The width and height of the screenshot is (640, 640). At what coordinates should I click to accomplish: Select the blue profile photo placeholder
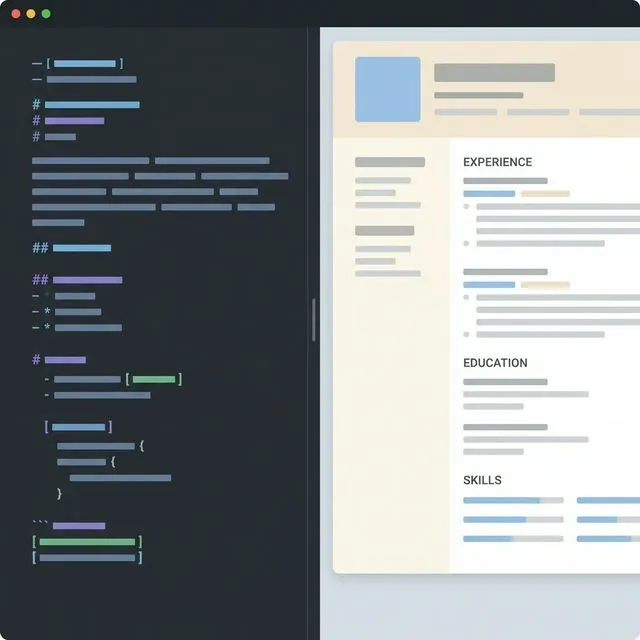point(388,89)
